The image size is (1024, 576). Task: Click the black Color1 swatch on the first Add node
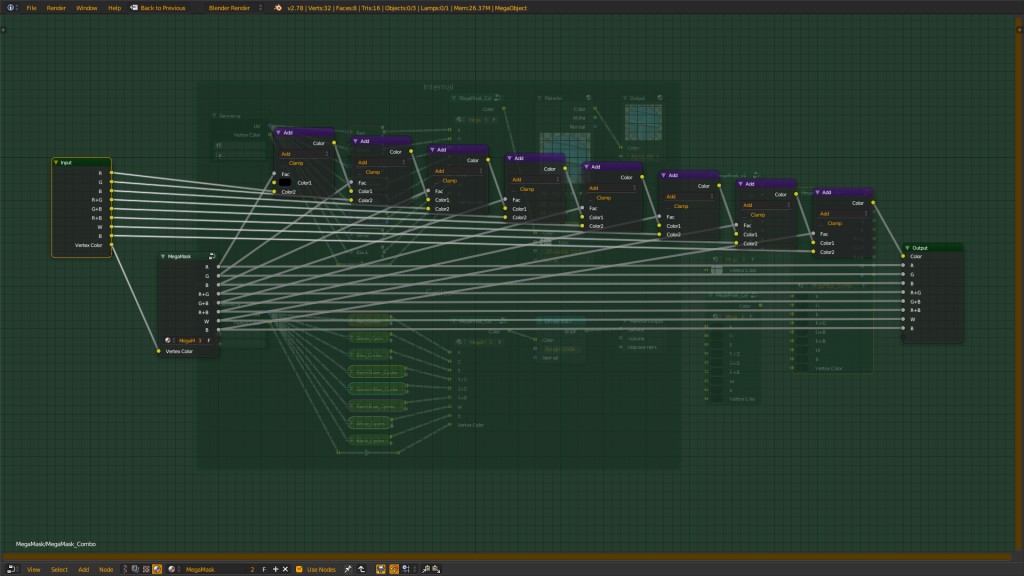[285, 182]
